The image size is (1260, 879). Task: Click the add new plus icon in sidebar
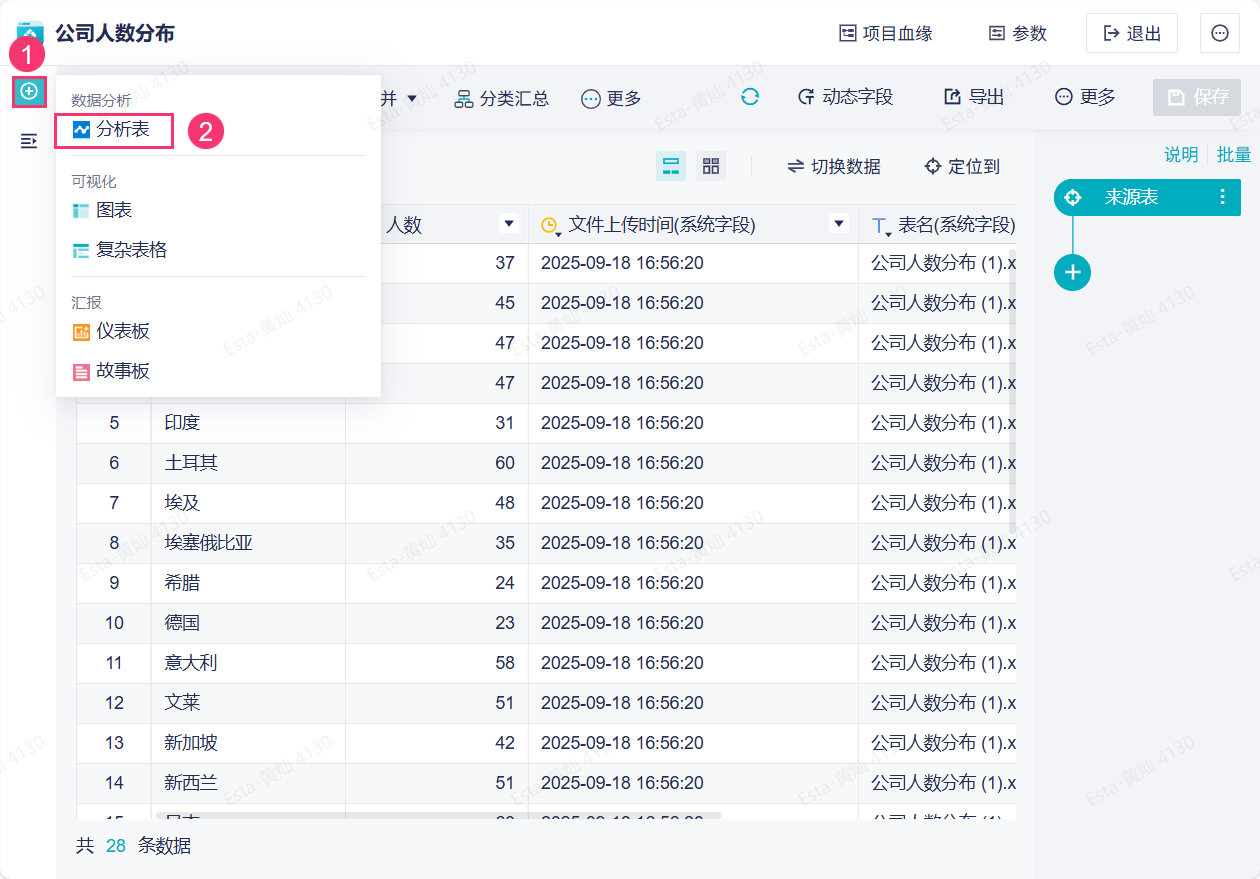[x=29, y=91]
